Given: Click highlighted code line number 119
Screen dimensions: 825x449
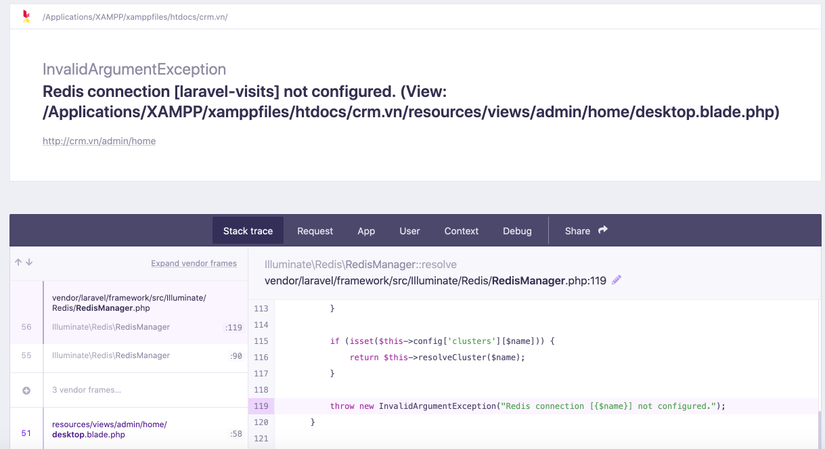Looking at the screenshot, I should [x=260, y=406].
